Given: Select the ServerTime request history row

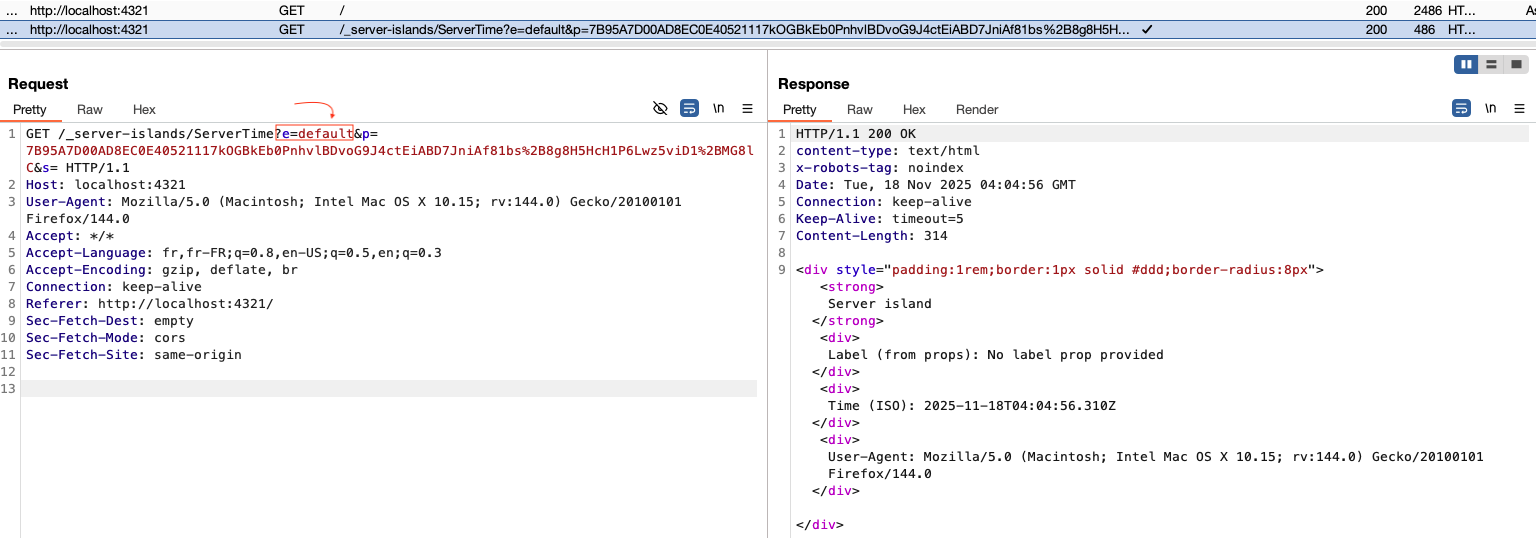Looking at the screenshot, I should [x=600, y=30].
